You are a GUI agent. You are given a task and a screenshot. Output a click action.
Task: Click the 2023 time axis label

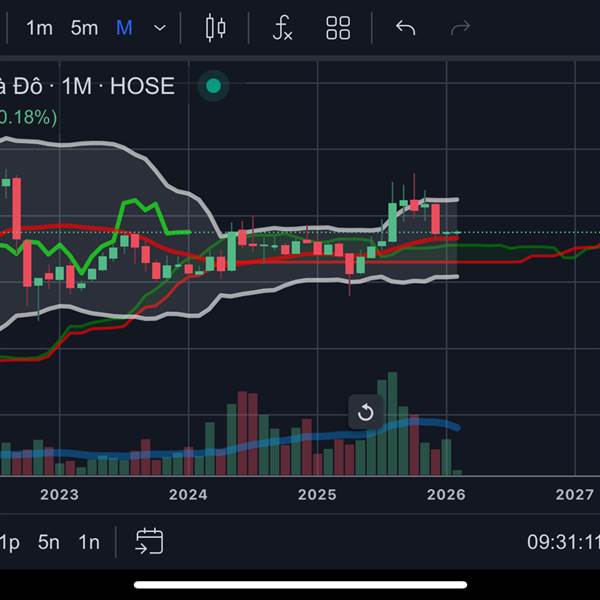tap(59, 495)
